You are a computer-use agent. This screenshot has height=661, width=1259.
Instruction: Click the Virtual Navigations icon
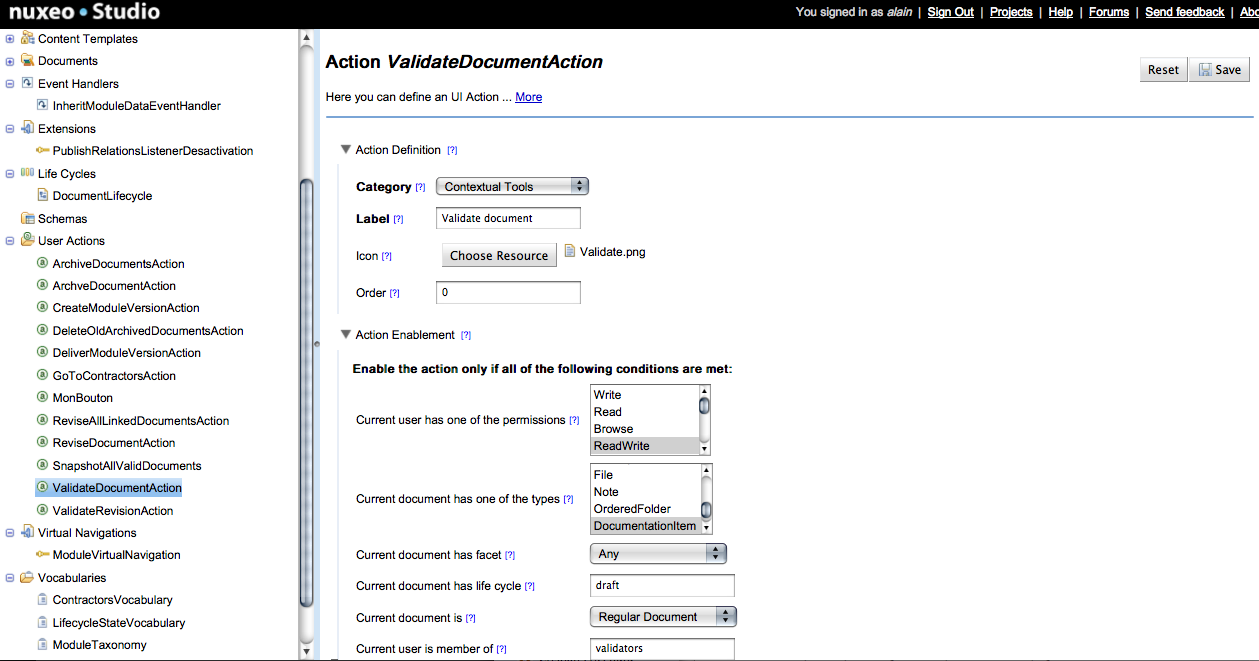click(28, 532)
